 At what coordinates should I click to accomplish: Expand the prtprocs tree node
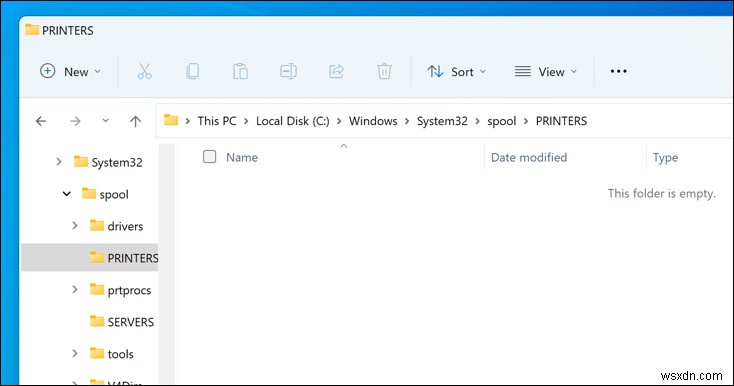point(75,290)
